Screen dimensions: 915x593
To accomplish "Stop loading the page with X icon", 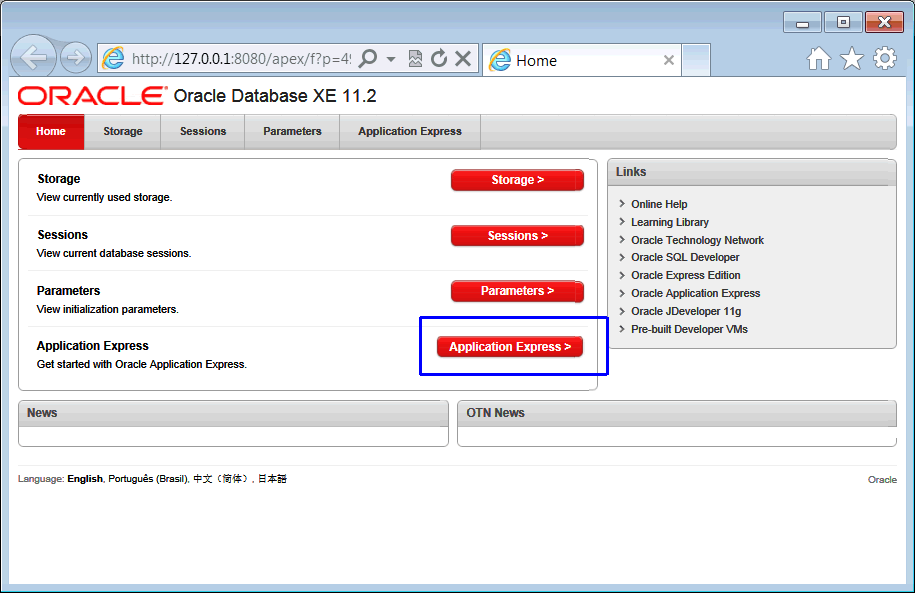I will [x=463, y=58].
